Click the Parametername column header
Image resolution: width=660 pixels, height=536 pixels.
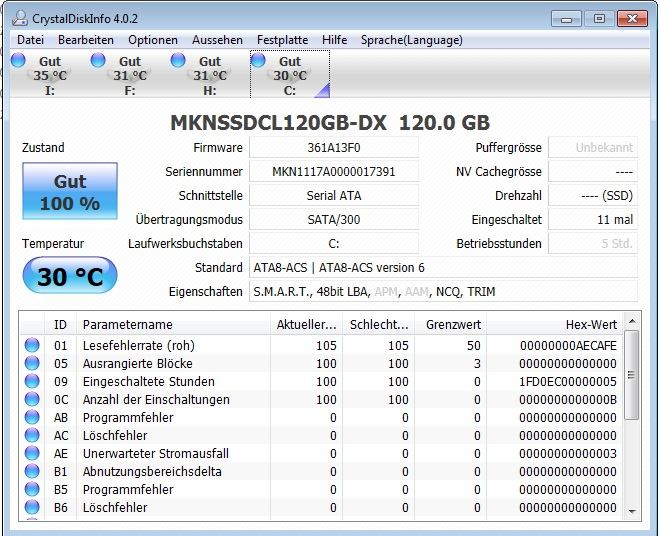coord(173,325)
